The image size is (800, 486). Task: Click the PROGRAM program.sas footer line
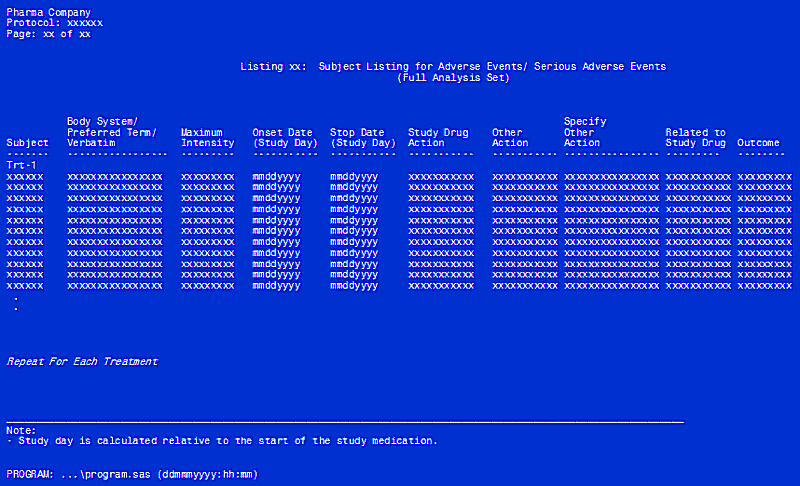[132, 473]
